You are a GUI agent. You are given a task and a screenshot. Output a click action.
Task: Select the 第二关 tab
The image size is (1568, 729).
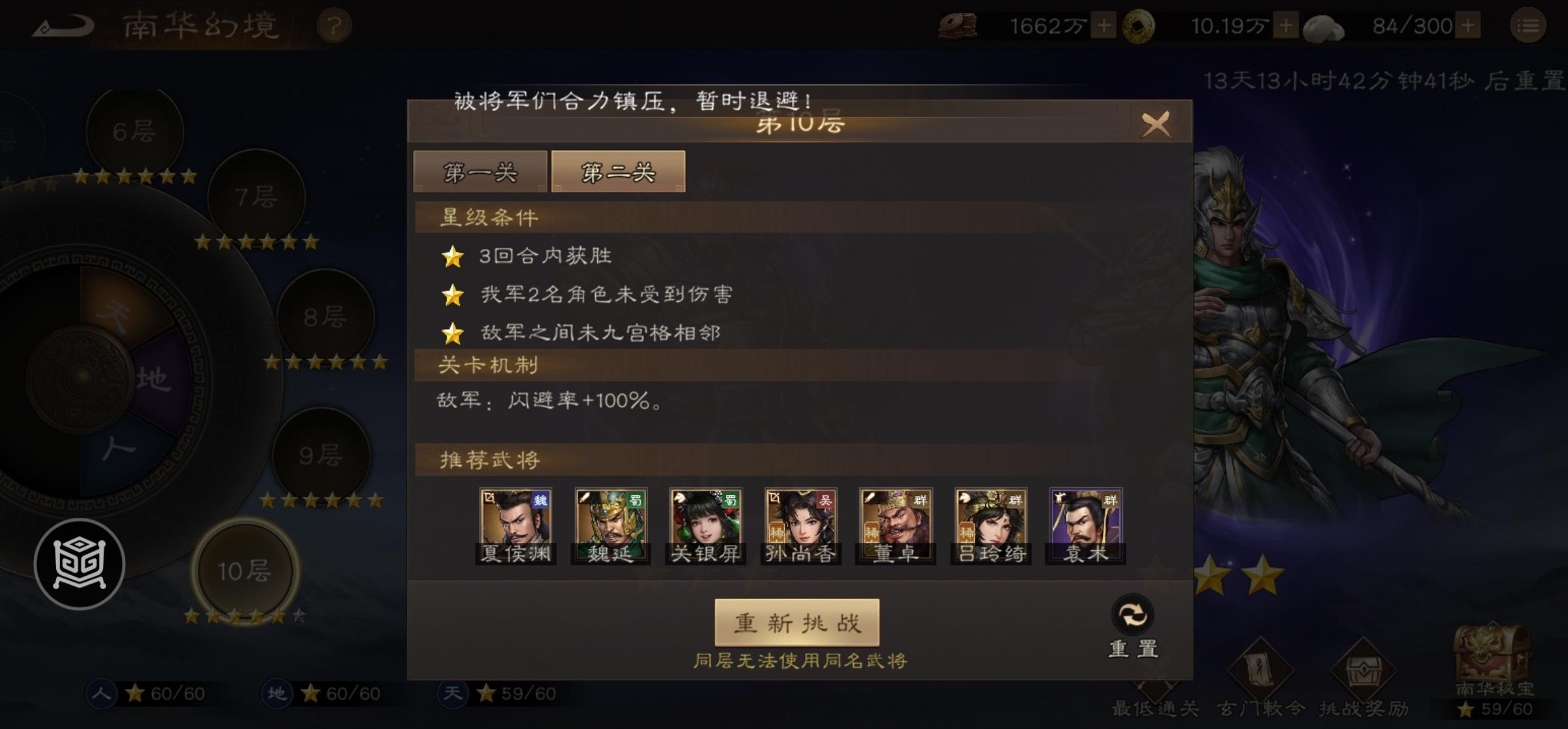click(618, 172)
